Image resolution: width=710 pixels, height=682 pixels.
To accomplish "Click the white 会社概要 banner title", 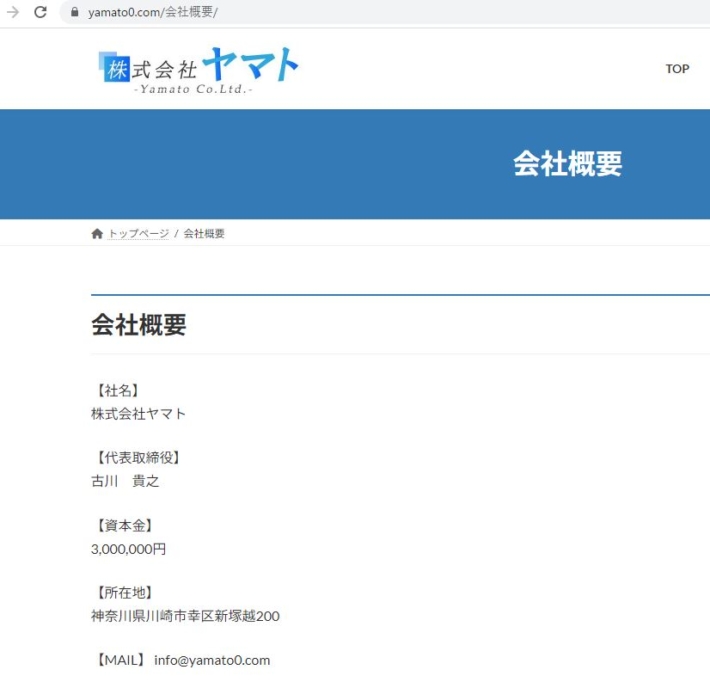I will tap(567, 164).
